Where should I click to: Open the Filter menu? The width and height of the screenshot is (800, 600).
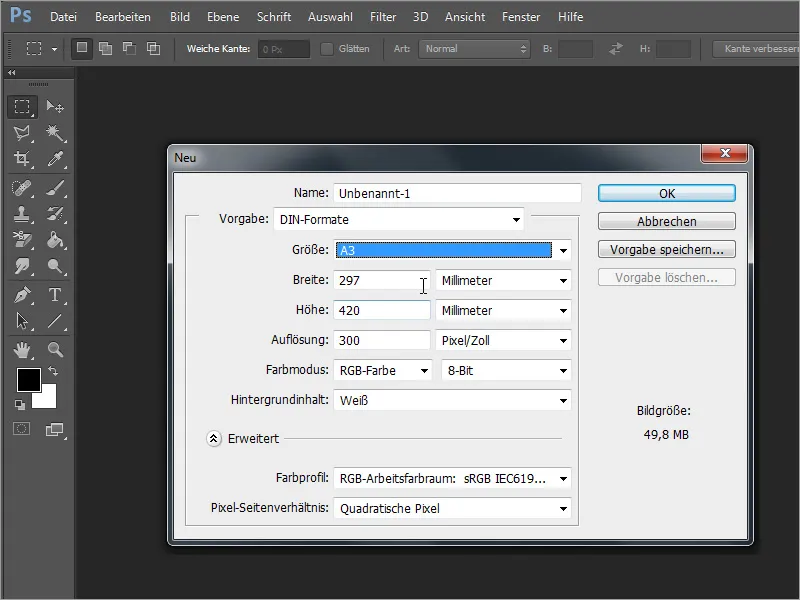383,16
